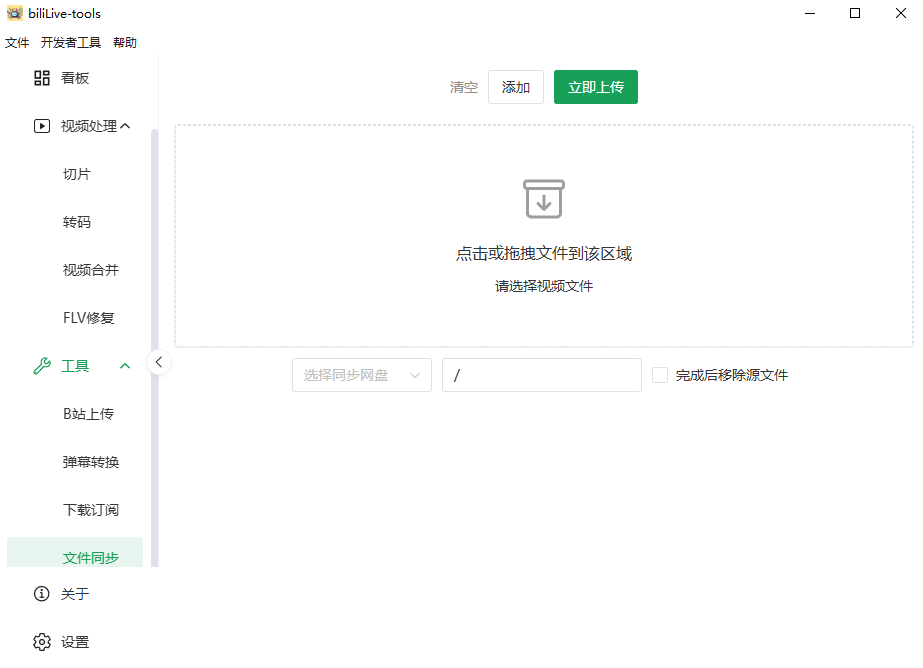The height and width of the screenshot is (668, 923).
Task: Select B站上传 in sidebar
Action: point(88,414)
